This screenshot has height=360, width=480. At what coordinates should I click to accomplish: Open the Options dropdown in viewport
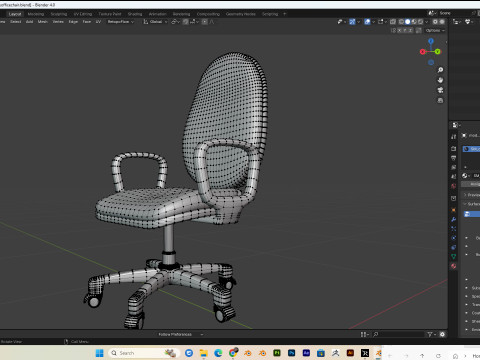(x=435, y=30)
